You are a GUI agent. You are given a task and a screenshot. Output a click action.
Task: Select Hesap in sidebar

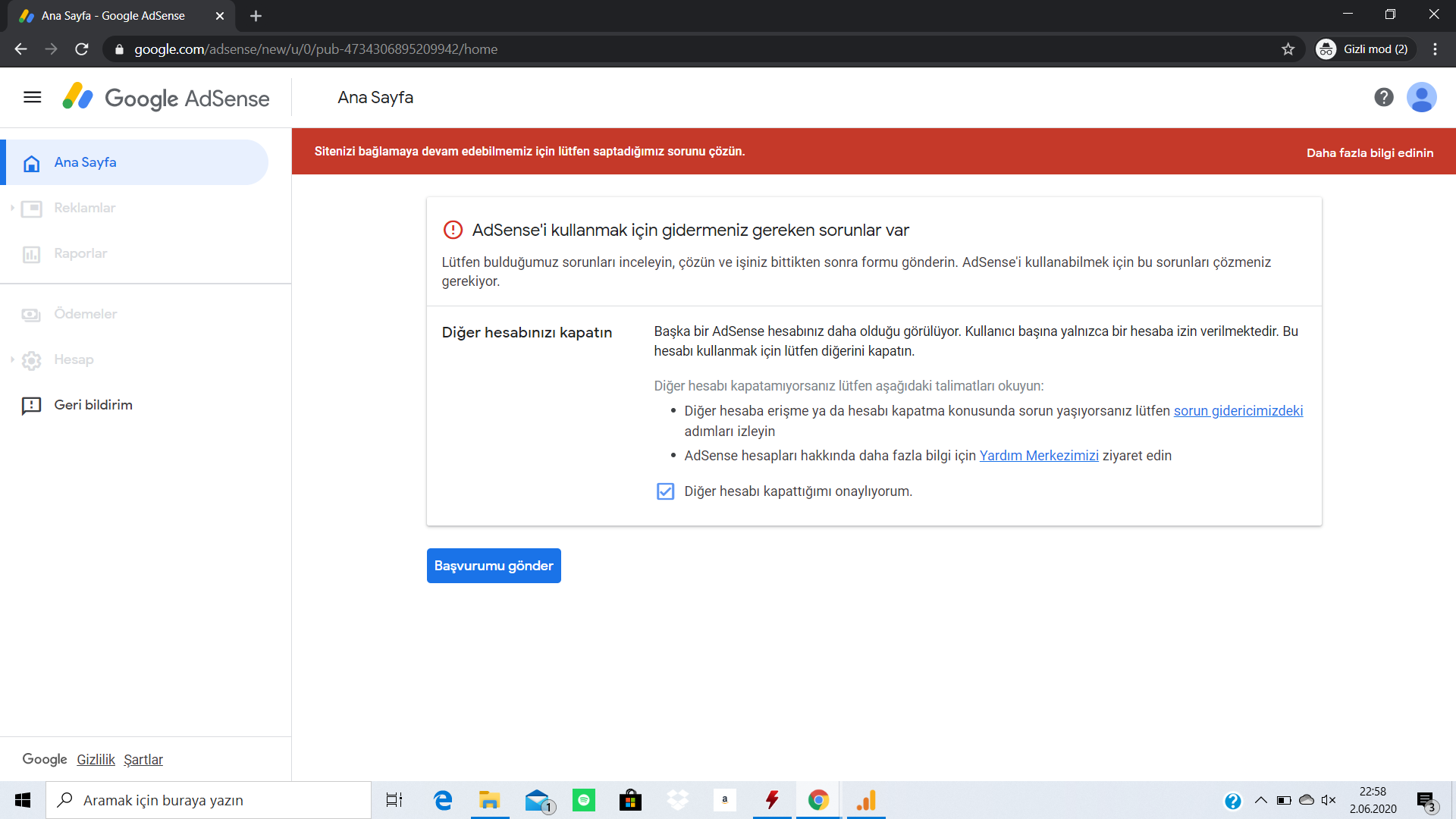coord(134,359)
